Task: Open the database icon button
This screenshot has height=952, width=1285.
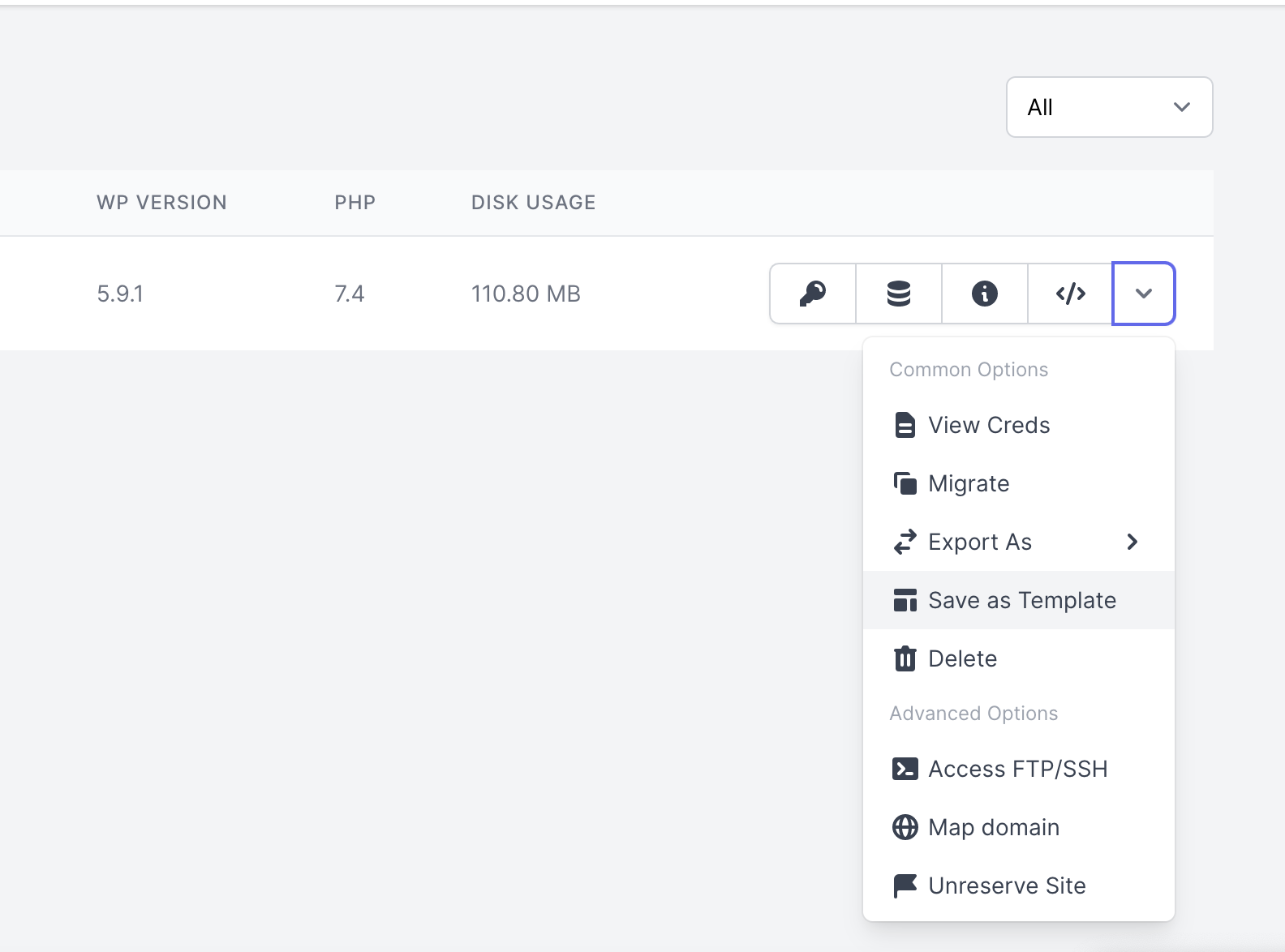Action: 899,294
